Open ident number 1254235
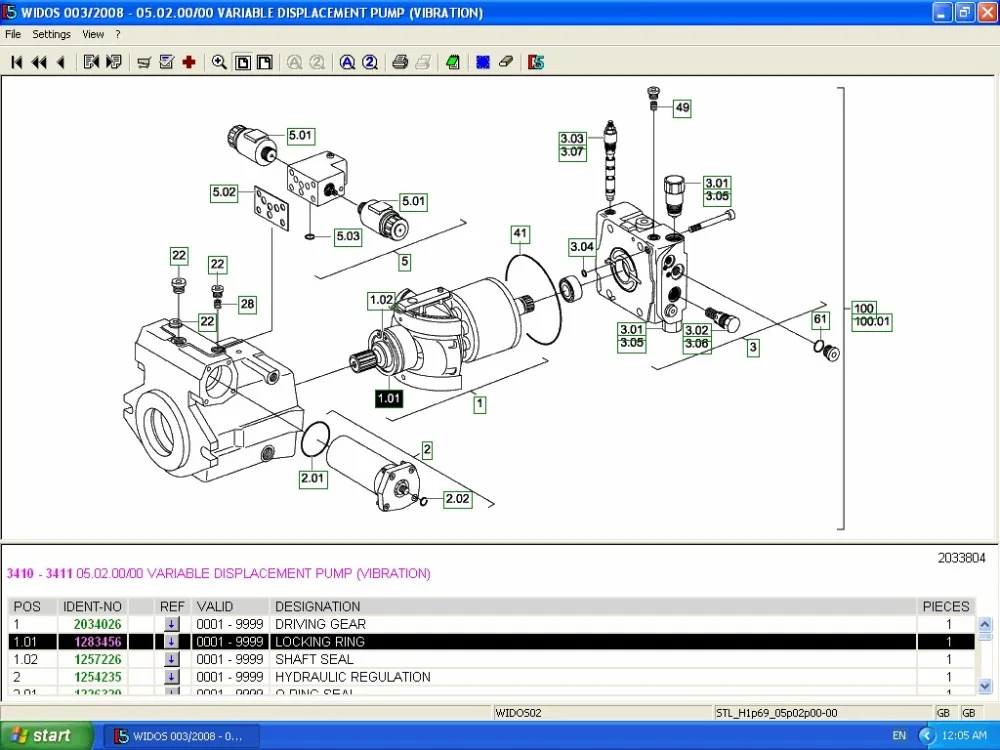Viewport: 1000px width, 750px height. (x=98, y=677)
